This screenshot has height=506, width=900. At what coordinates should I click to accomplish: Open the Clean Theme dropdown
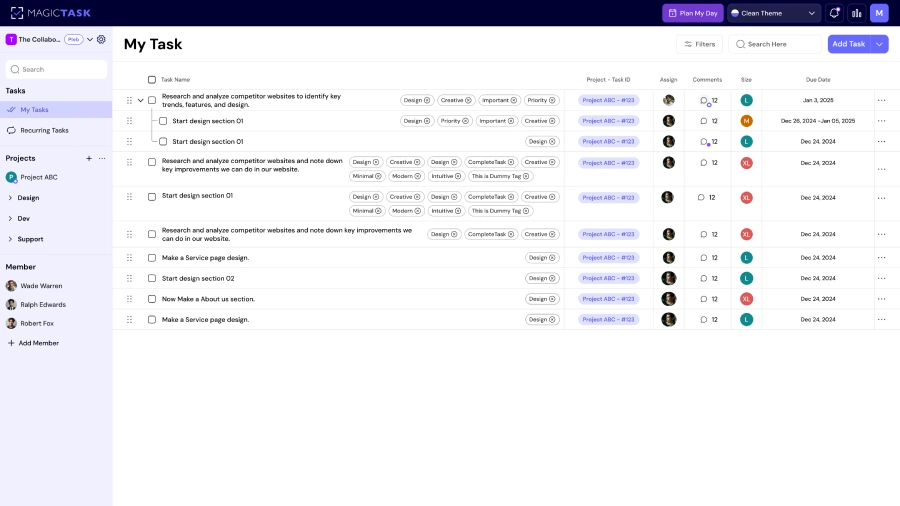[x=774, y=13]
